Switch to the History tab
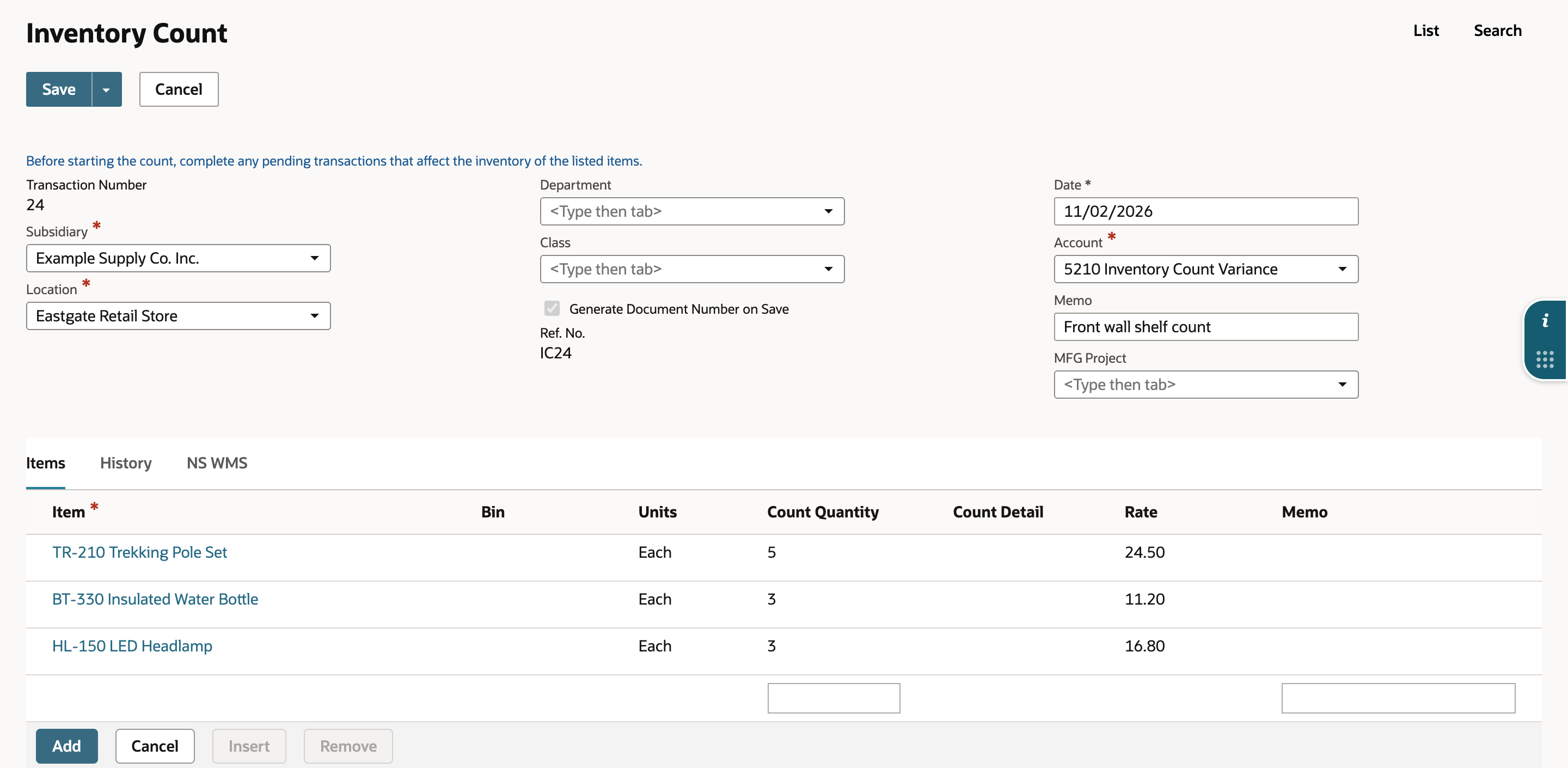This screenshot has height=768, width=1568. click(126, 463)
